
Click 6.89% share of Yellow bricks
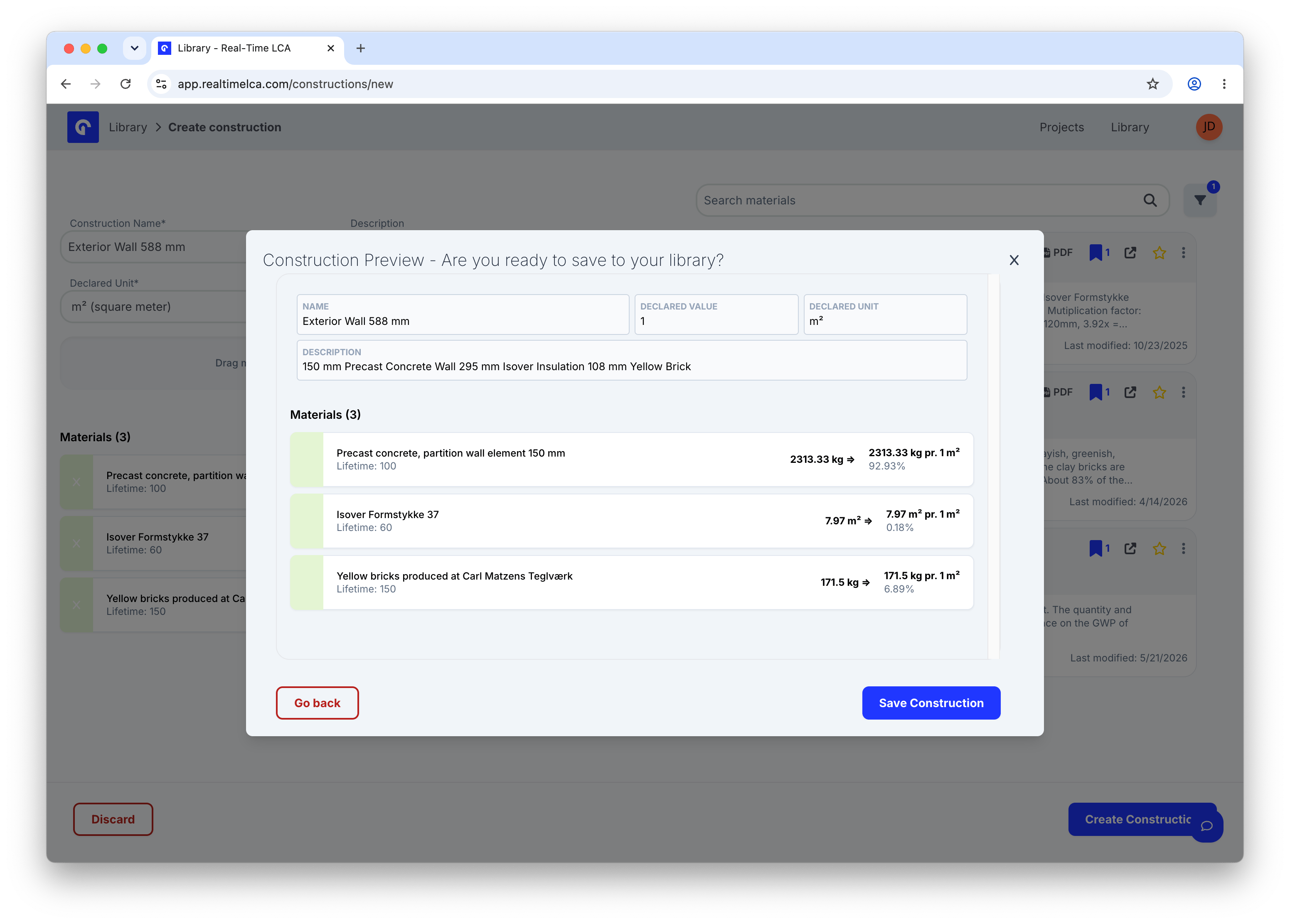(x=899, y=589)
